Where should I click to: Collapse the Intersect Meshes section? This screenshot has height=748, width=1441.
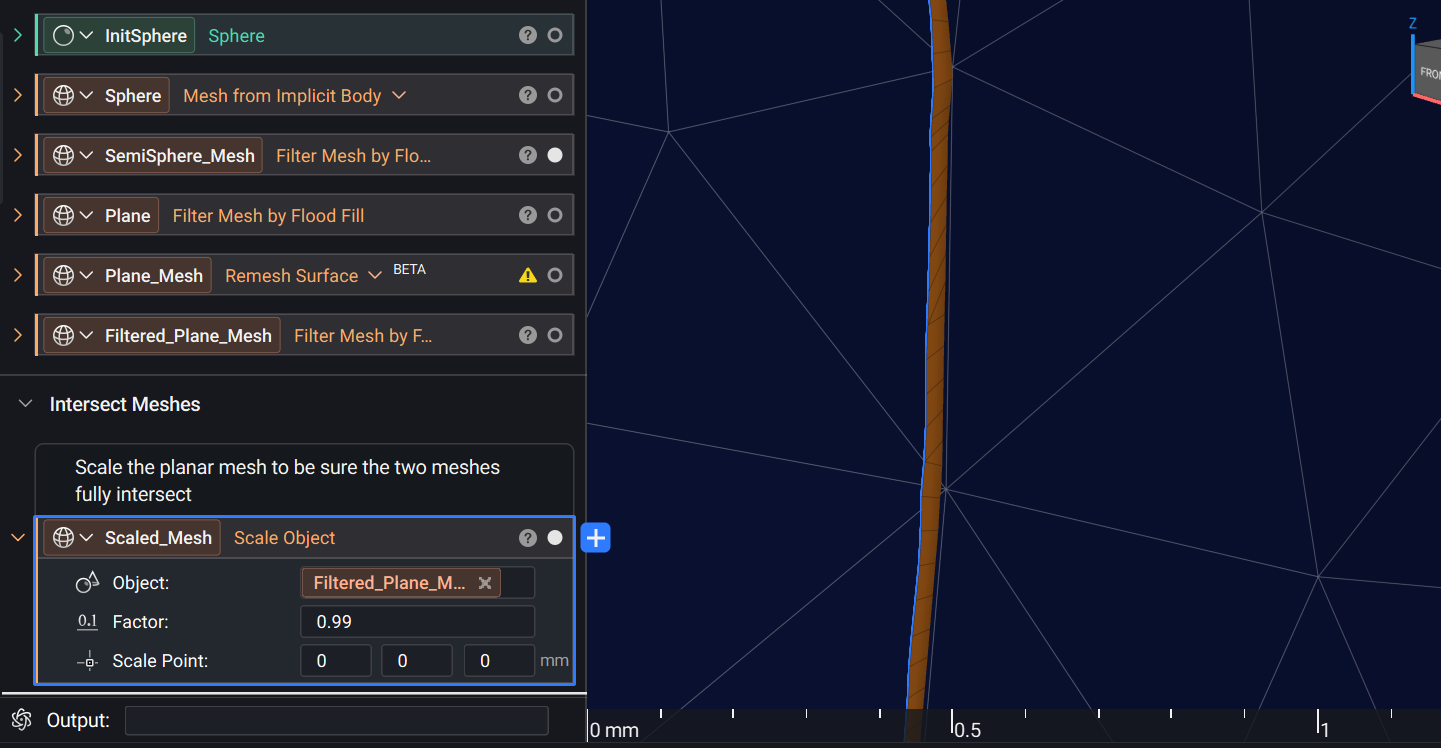click(26, 404)
